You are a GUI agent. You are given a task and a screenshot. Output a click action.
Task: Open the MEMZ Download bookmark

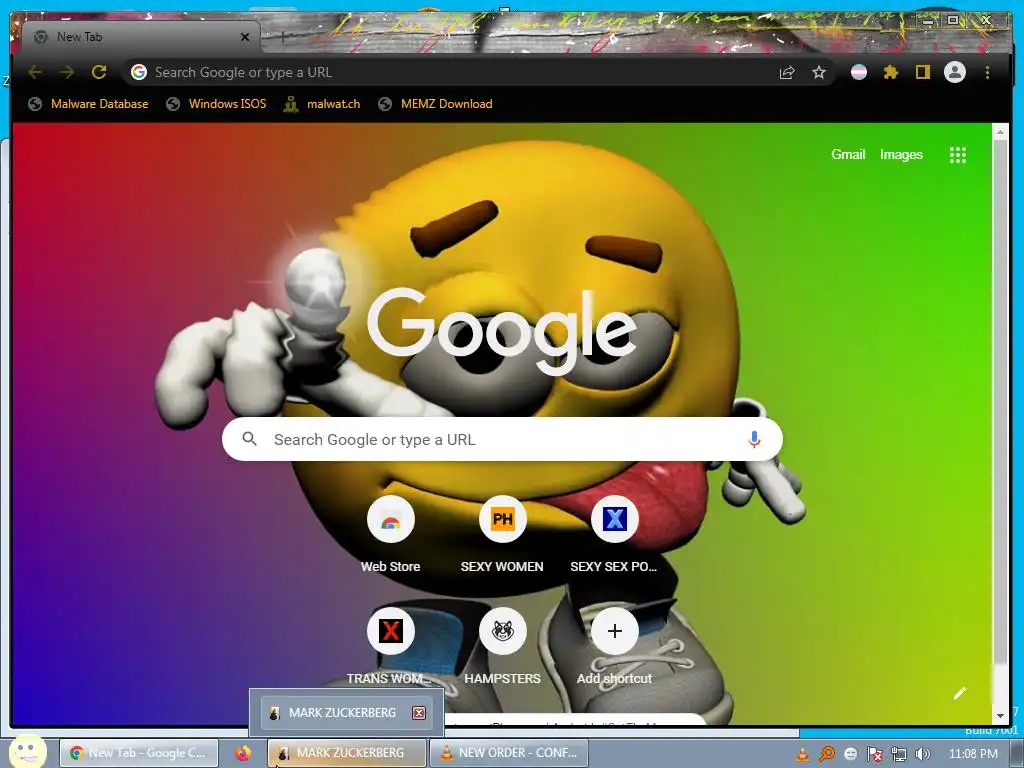point(435,104)
